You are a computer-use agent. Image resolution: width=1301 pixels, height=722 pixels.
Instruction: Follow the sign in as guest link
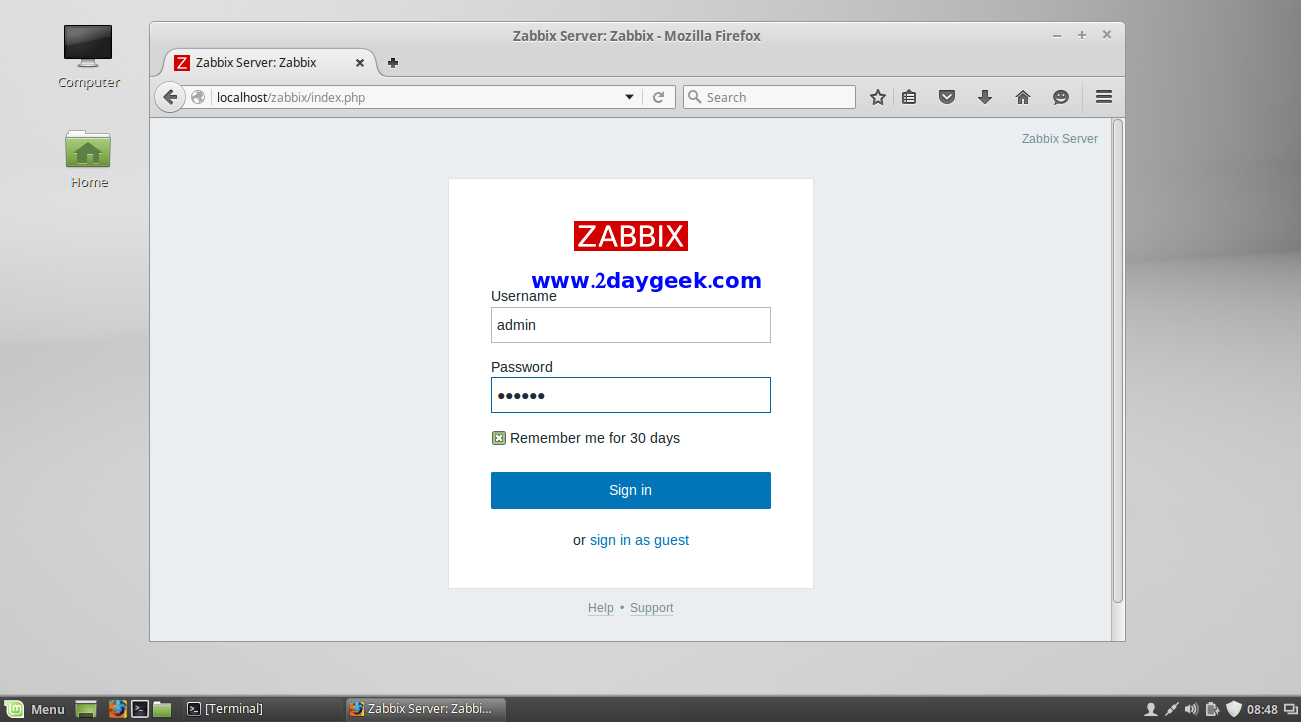tap(639, 540)
